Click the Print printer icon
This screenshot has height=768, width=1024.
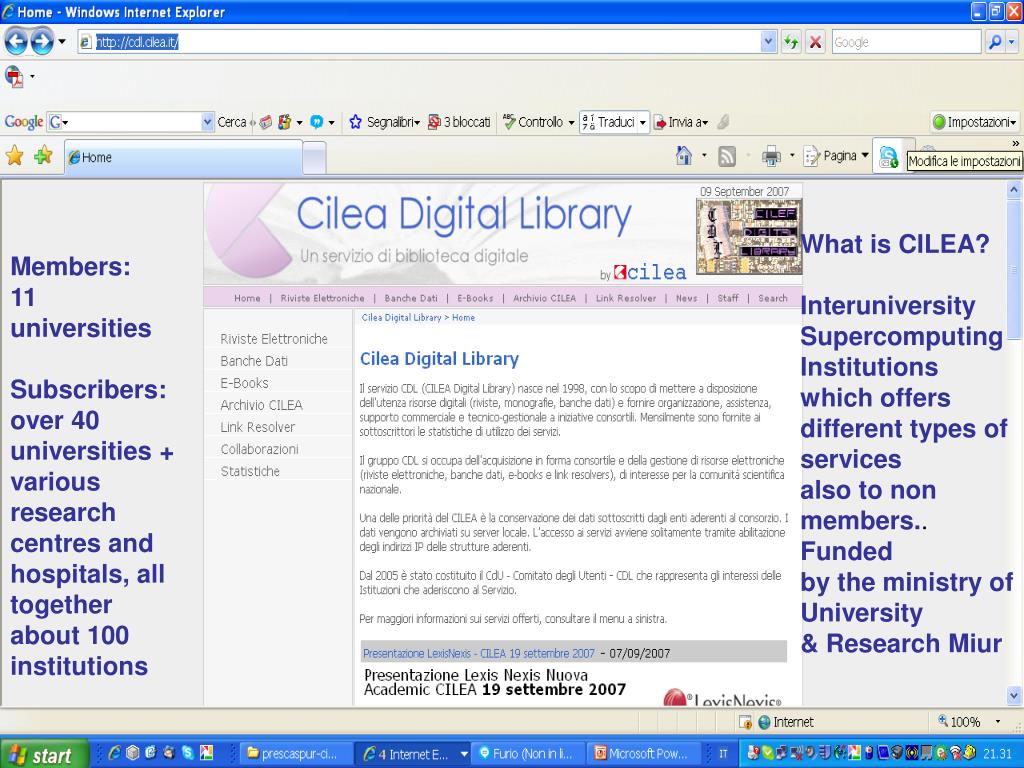[771, 156]
